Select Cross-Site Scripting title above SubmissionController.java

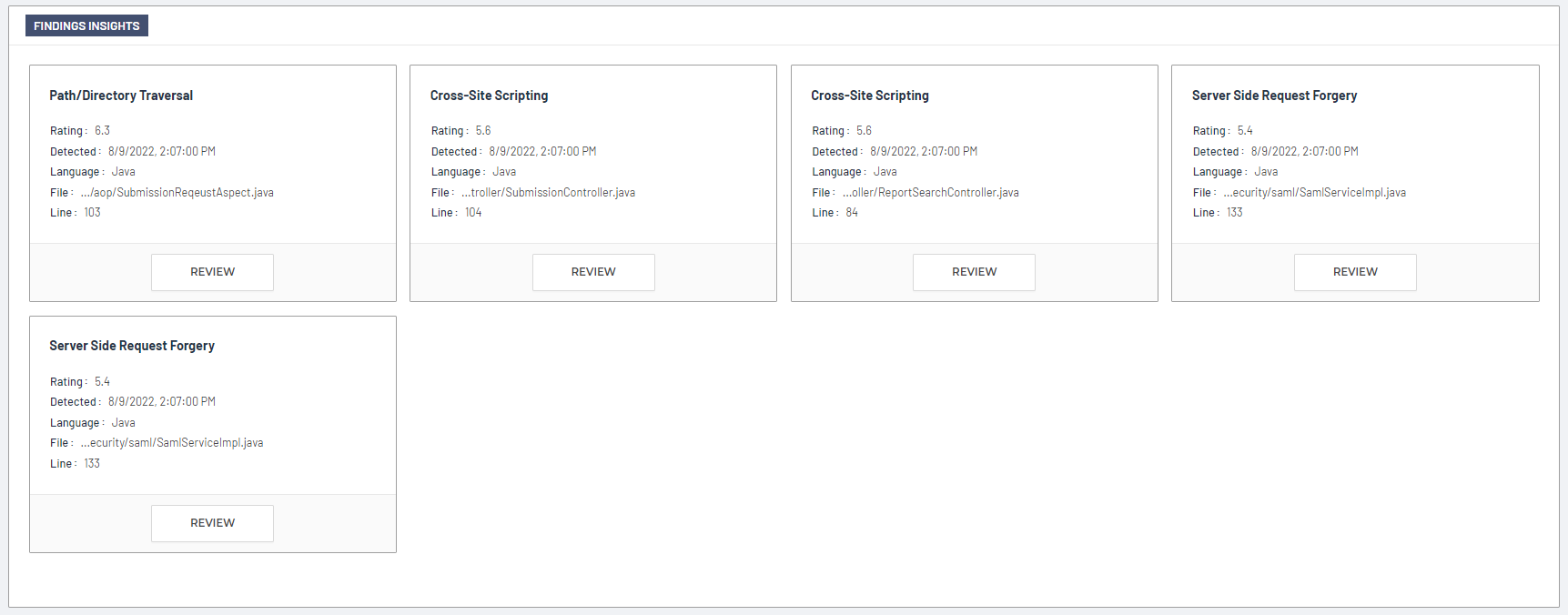(489, 96)
